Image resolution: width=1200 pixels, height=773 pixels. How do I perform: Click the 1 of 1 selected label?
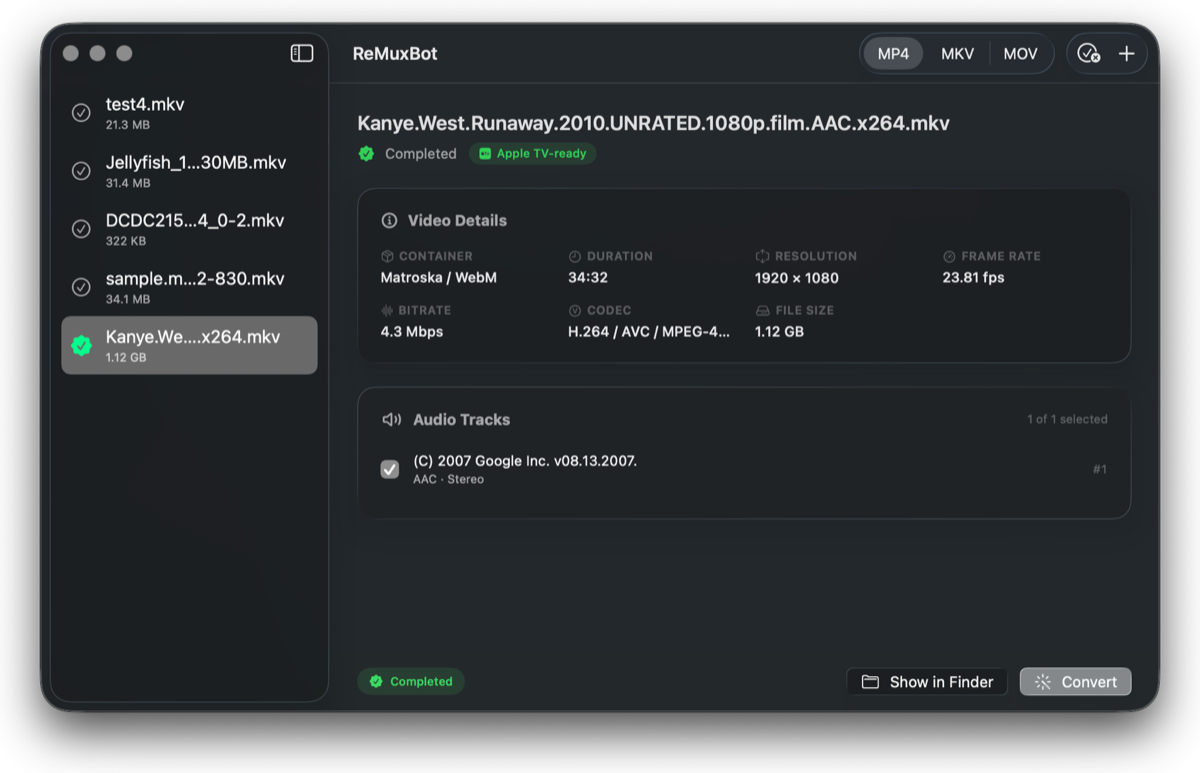pyautogui.click(x=1067, y=419)
